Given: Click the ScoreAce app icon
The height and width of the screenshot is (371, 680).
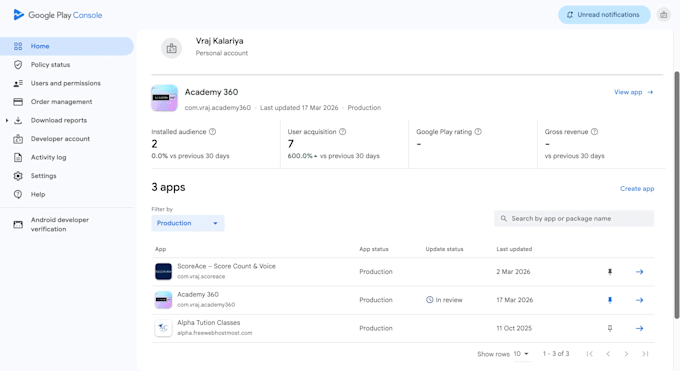Looking at the screenshot, I should [163, 272].
